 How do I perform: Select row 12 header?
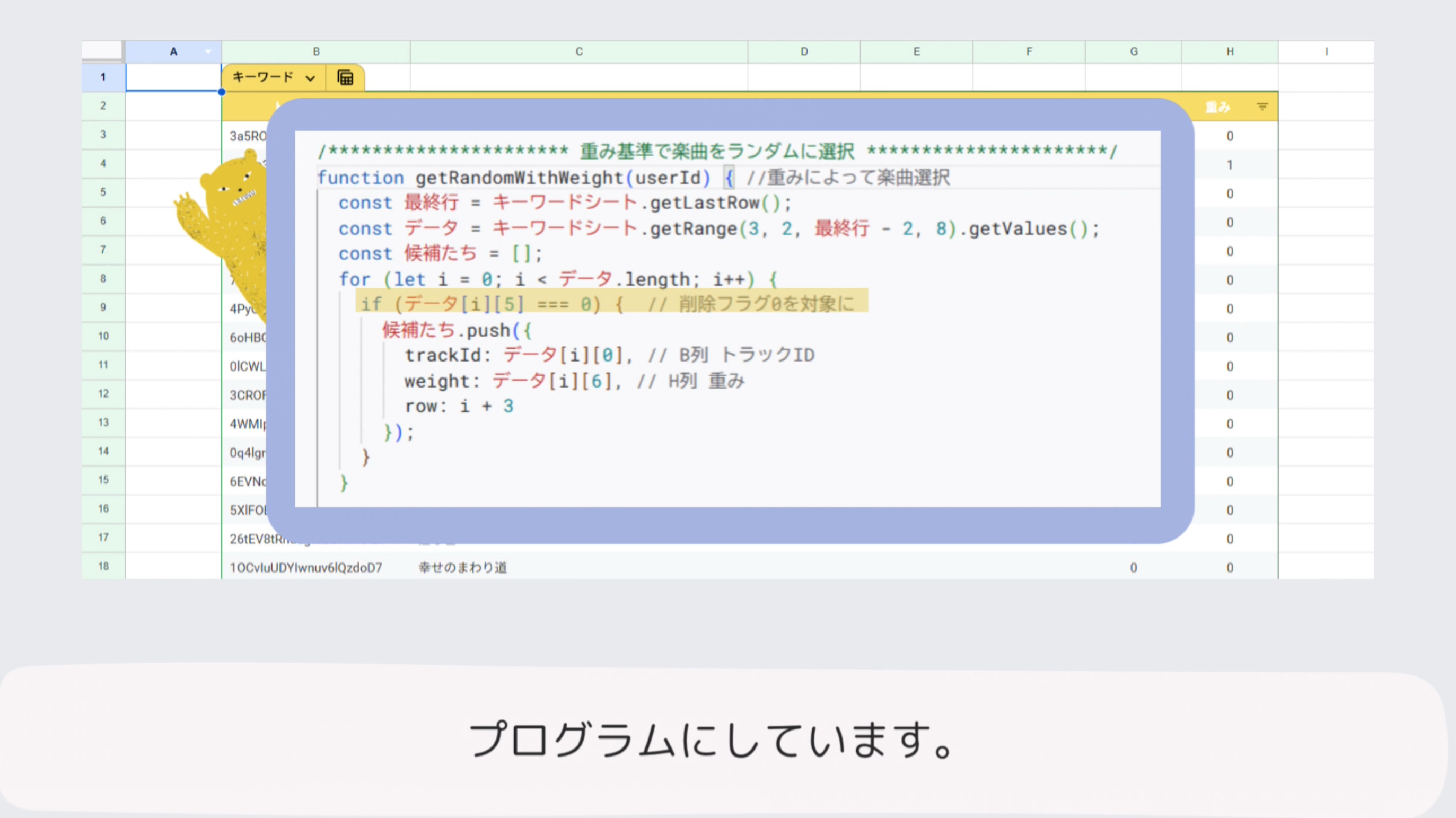[x=103, y=394]
